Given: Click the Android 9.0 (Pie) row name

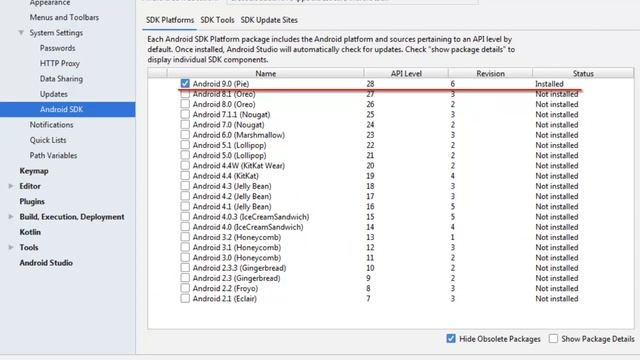Looking at the screenshot, I should (221, 84).
